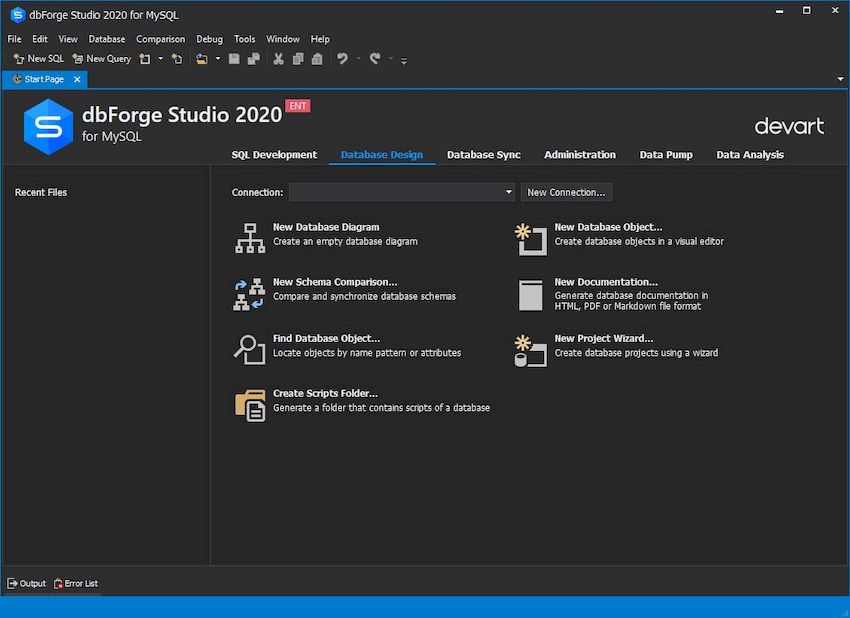Screen dimensions: 850x618
Task: Show the Output panel
Action: tap(26, 583)
